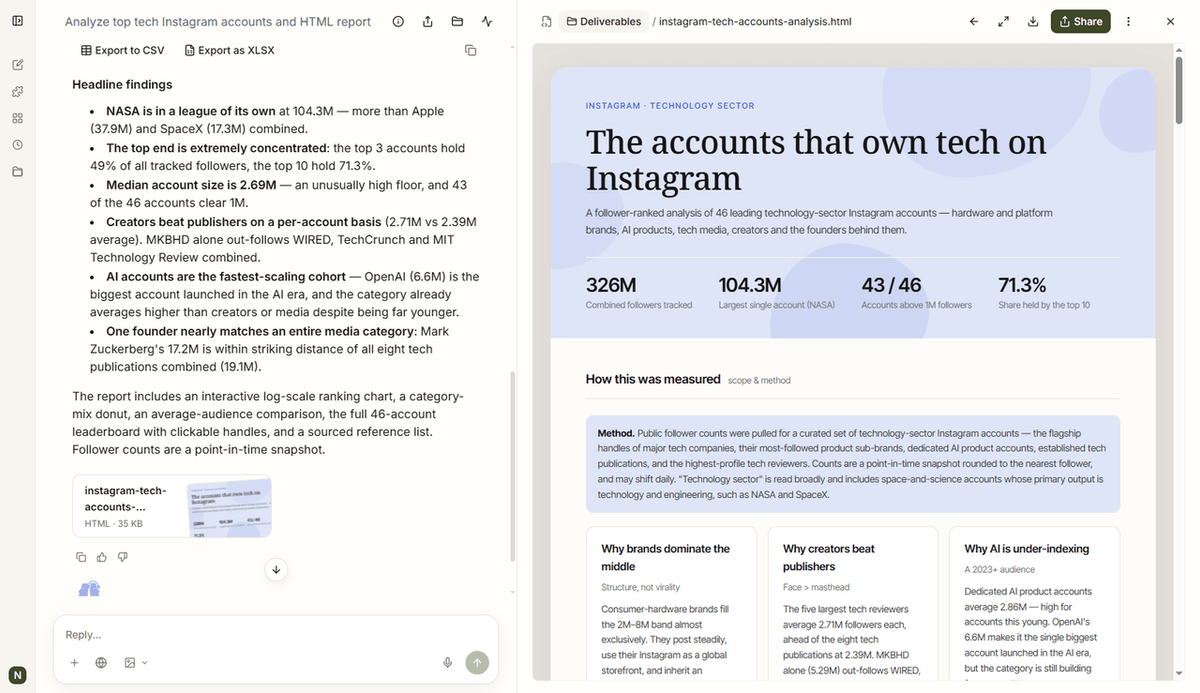Click the 'Why creators beat publishers' card

tap(853, 604)
